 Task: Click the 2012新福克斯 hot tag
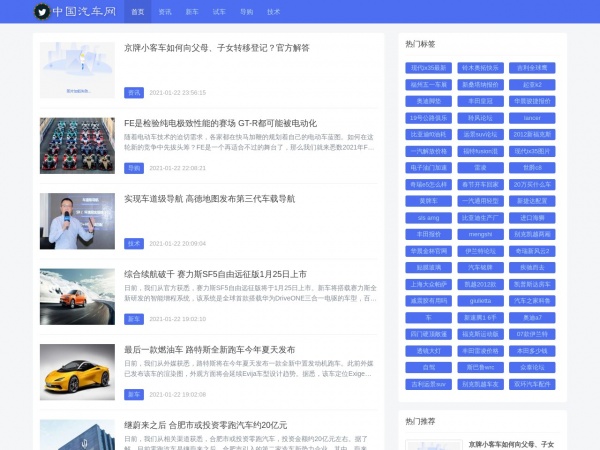point(532,134)
